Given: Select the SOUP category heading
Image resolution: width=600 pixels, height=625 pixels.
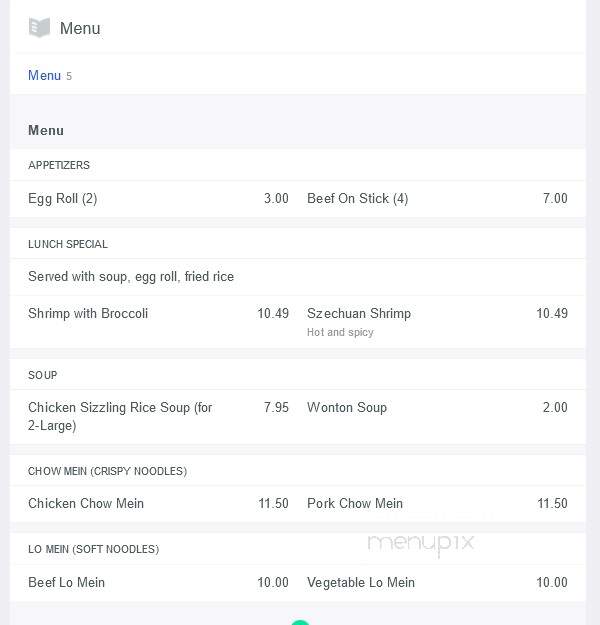Looking at the screenshot, I should 43,375.
